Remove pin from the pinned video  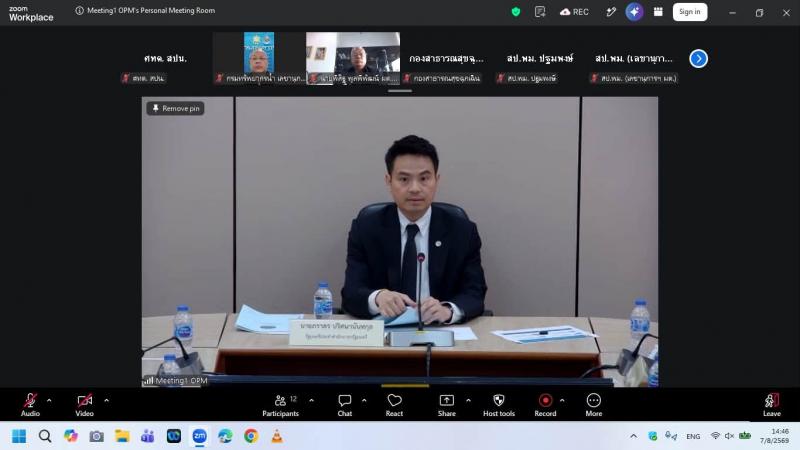point(176,108)
